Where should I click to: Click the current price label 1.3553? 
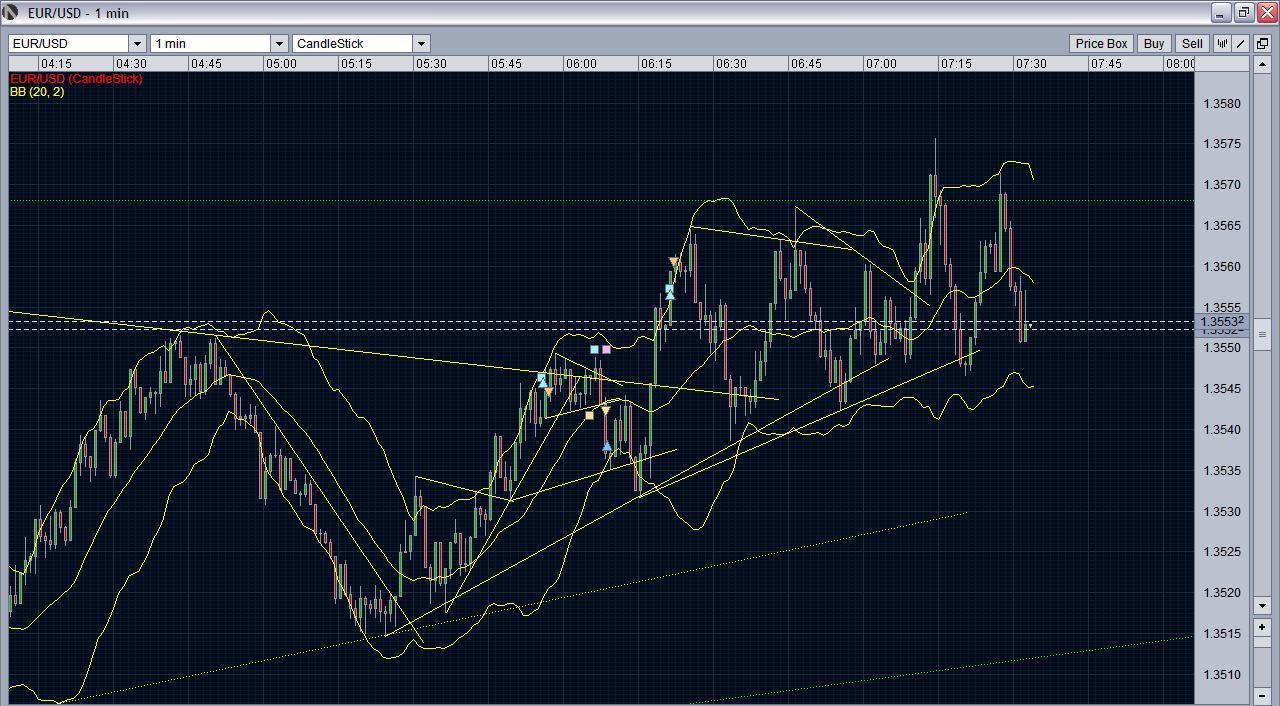1221,322
